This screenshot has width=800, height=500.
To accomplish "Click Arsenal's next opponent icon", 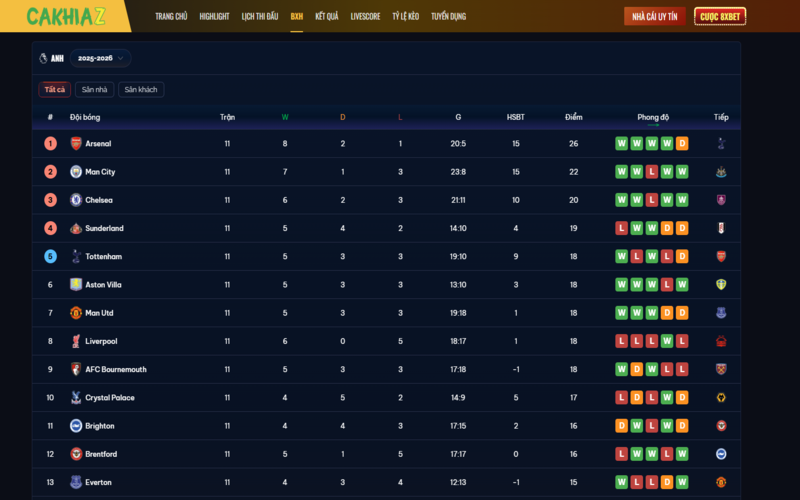I will tap(721, 144).
